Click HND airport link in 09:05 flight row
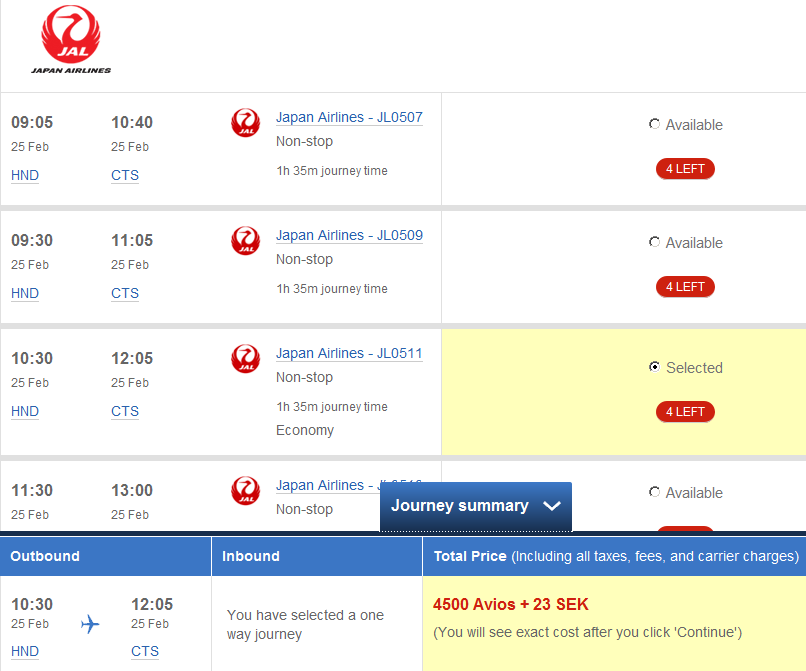 pos(25,175)
